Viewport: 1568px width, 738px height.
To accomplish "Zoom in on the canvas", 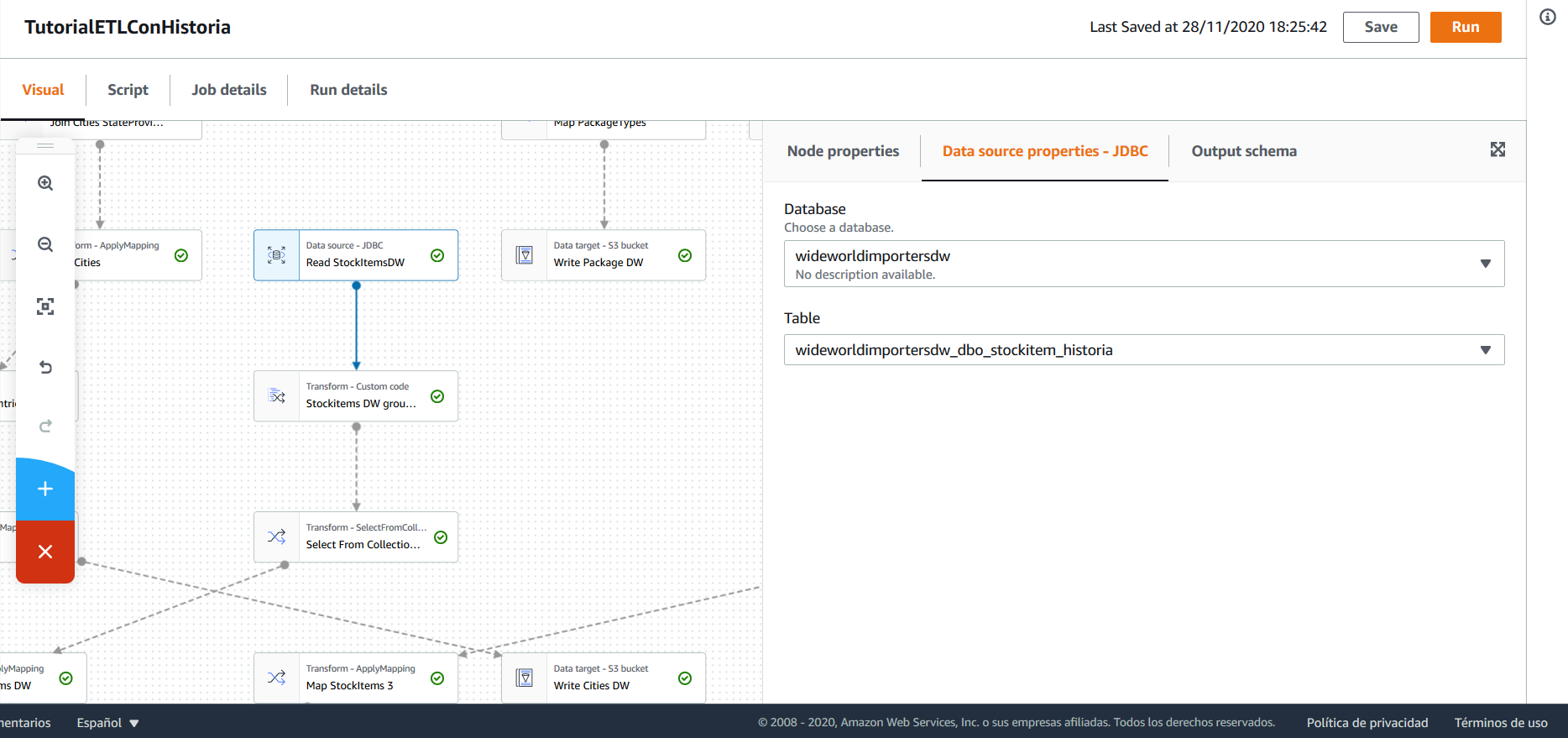I will 45,183.
